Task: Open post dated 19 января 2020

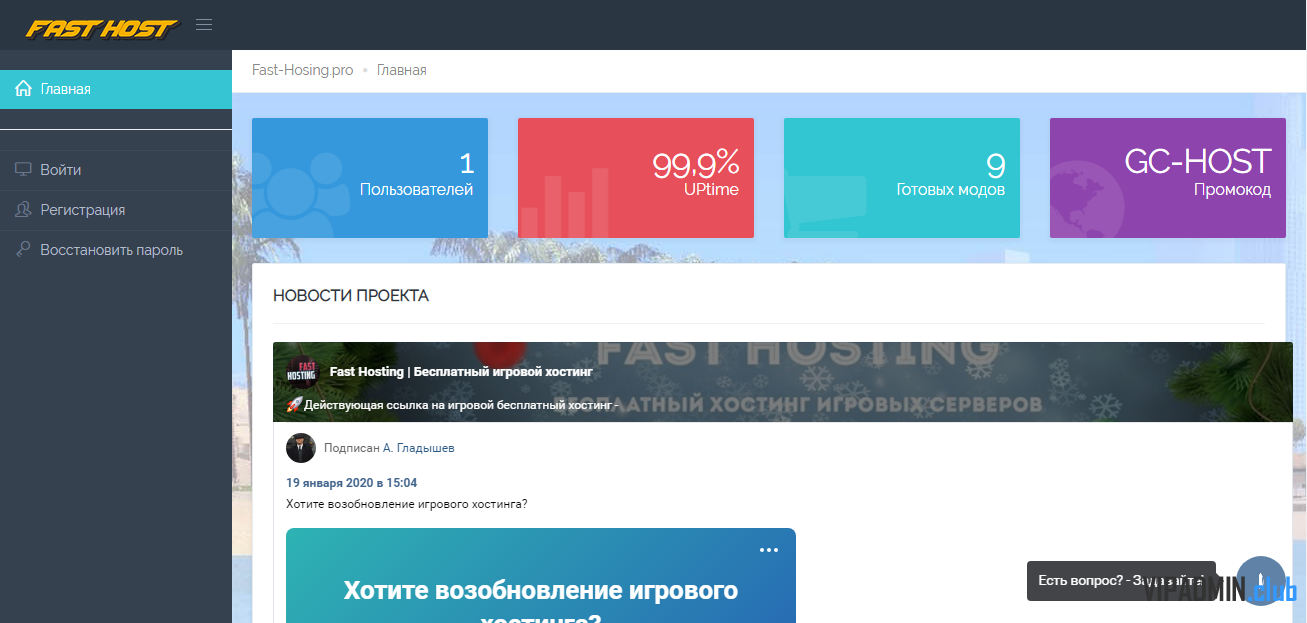Action: tap(352, 483)
